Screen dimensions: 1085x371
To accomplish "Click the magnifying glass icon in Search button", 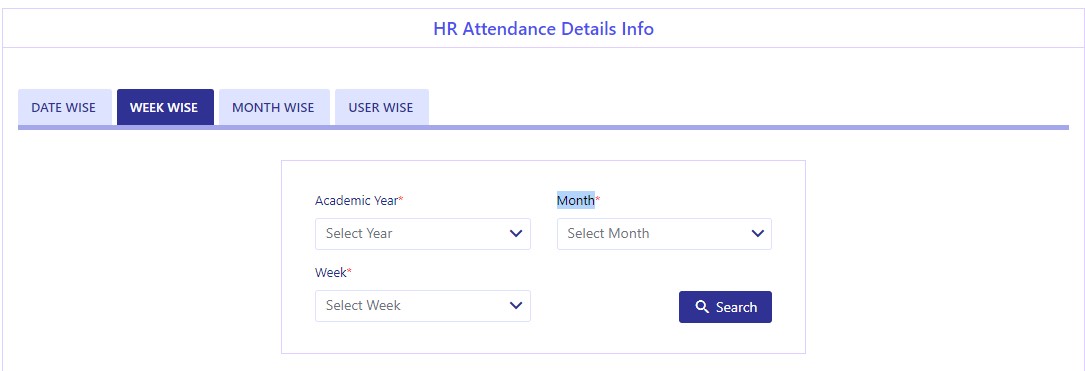I will coord(702,307).
